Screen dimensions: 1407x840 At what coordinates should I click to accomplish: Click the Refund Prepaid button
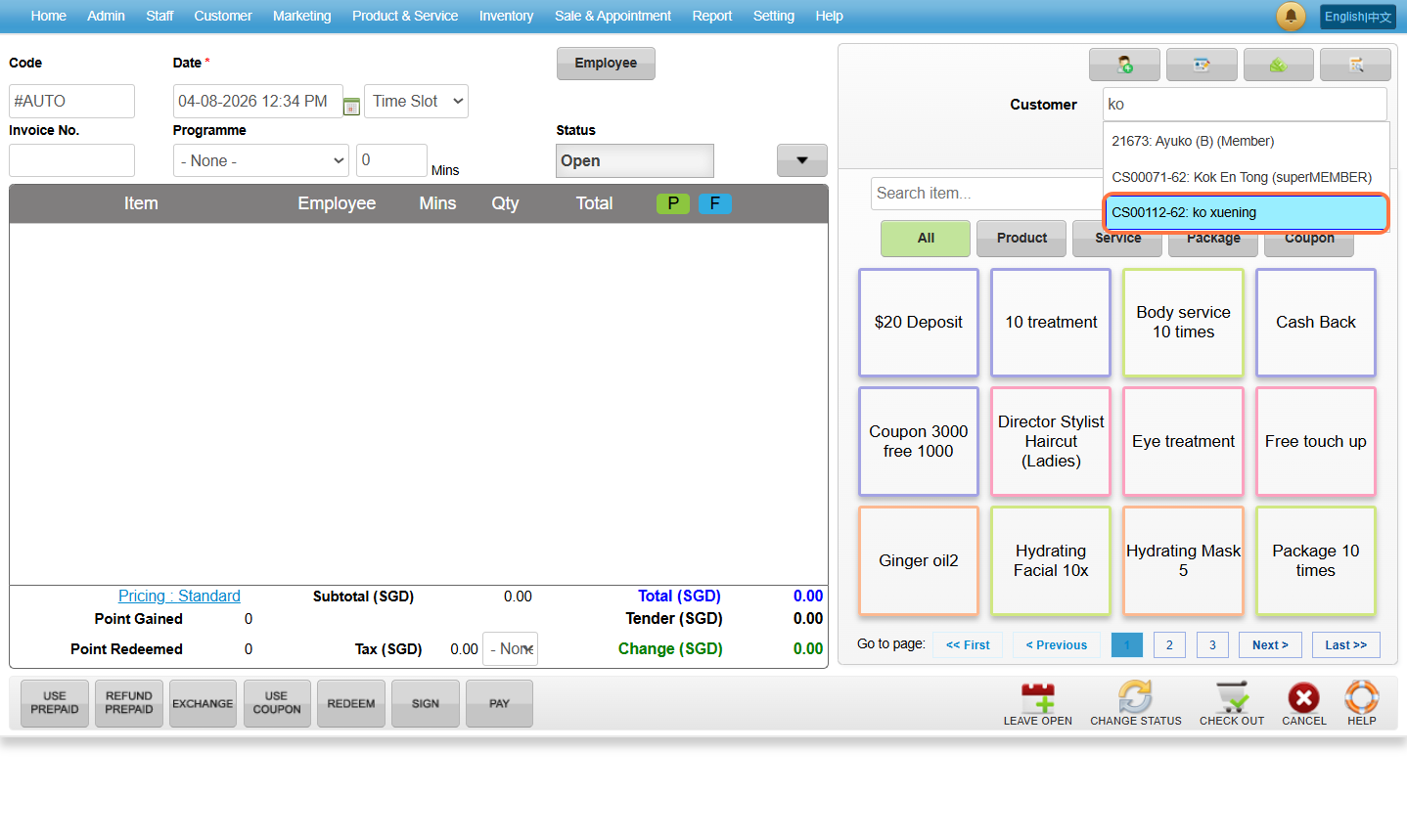129,703
